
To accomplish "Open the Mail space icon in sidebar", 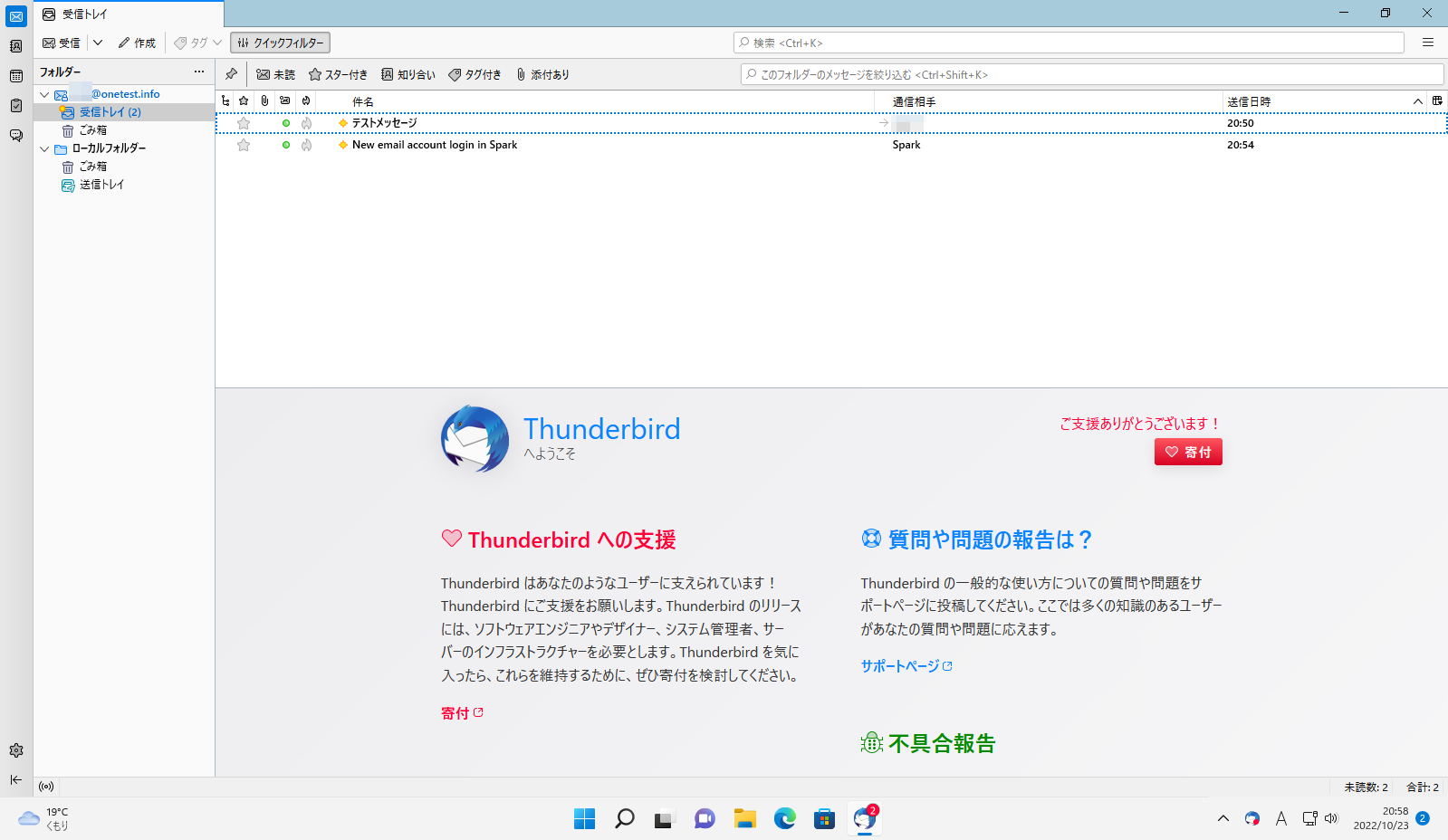I will tap(16, 17).
